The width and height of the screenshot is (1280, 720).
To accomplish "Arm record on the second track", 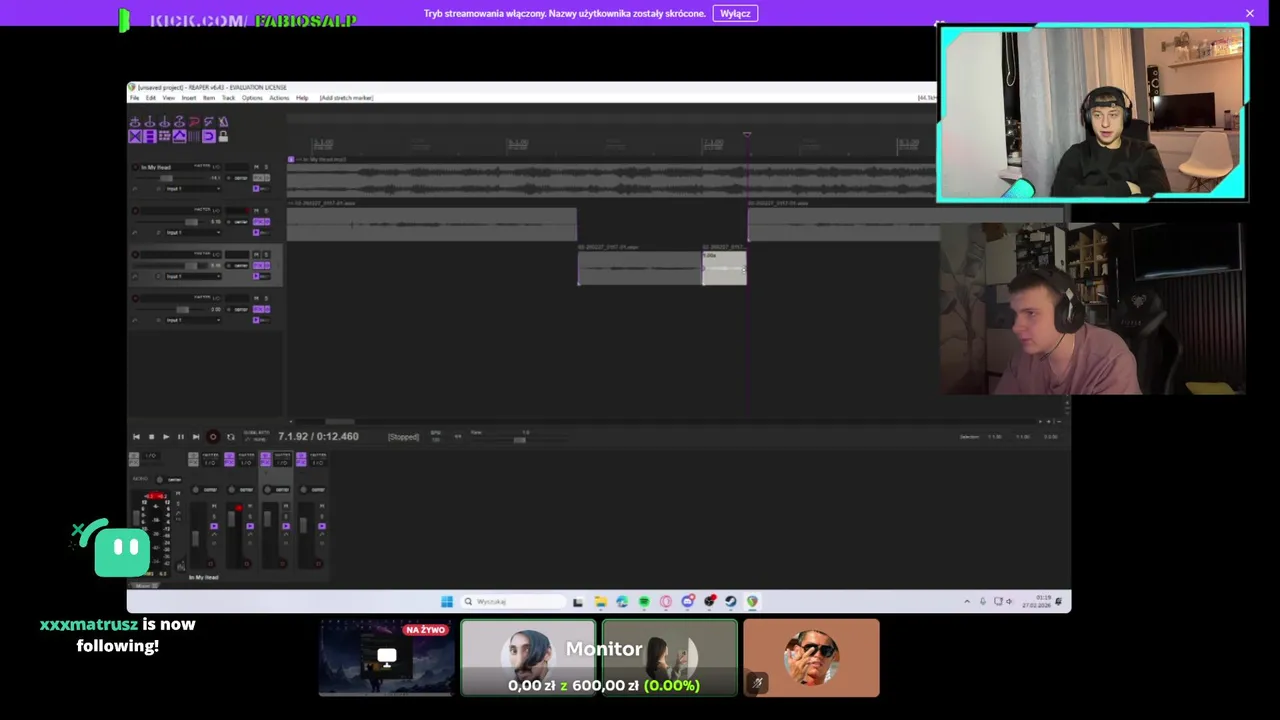I will [135, 211].
